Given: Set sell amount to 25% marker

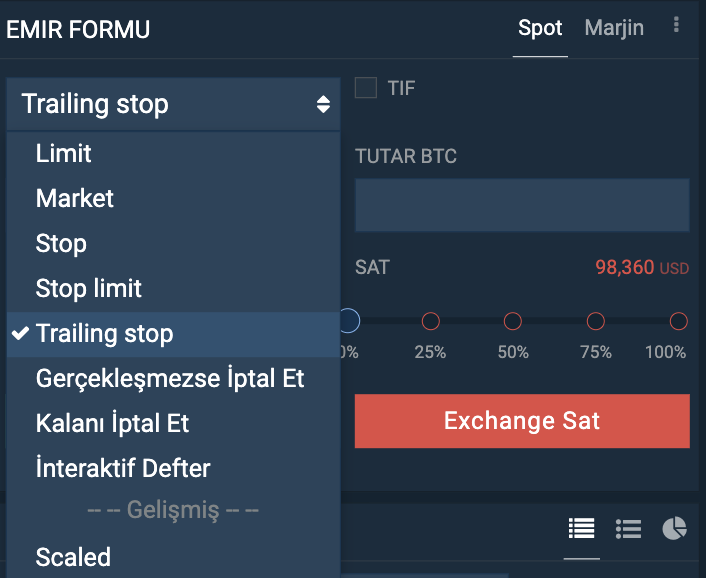Looking at the screenshot, I should pyautogui.click(x=430, y=321).
